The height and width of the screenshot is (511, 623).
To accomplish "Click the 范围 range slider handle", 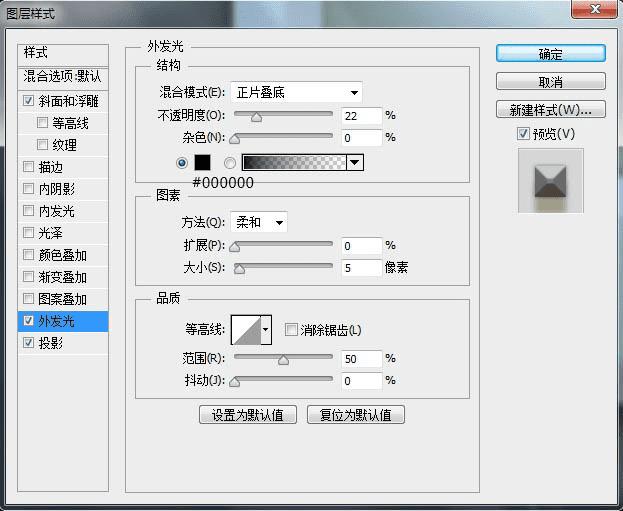I will click(x=283, y=360).
